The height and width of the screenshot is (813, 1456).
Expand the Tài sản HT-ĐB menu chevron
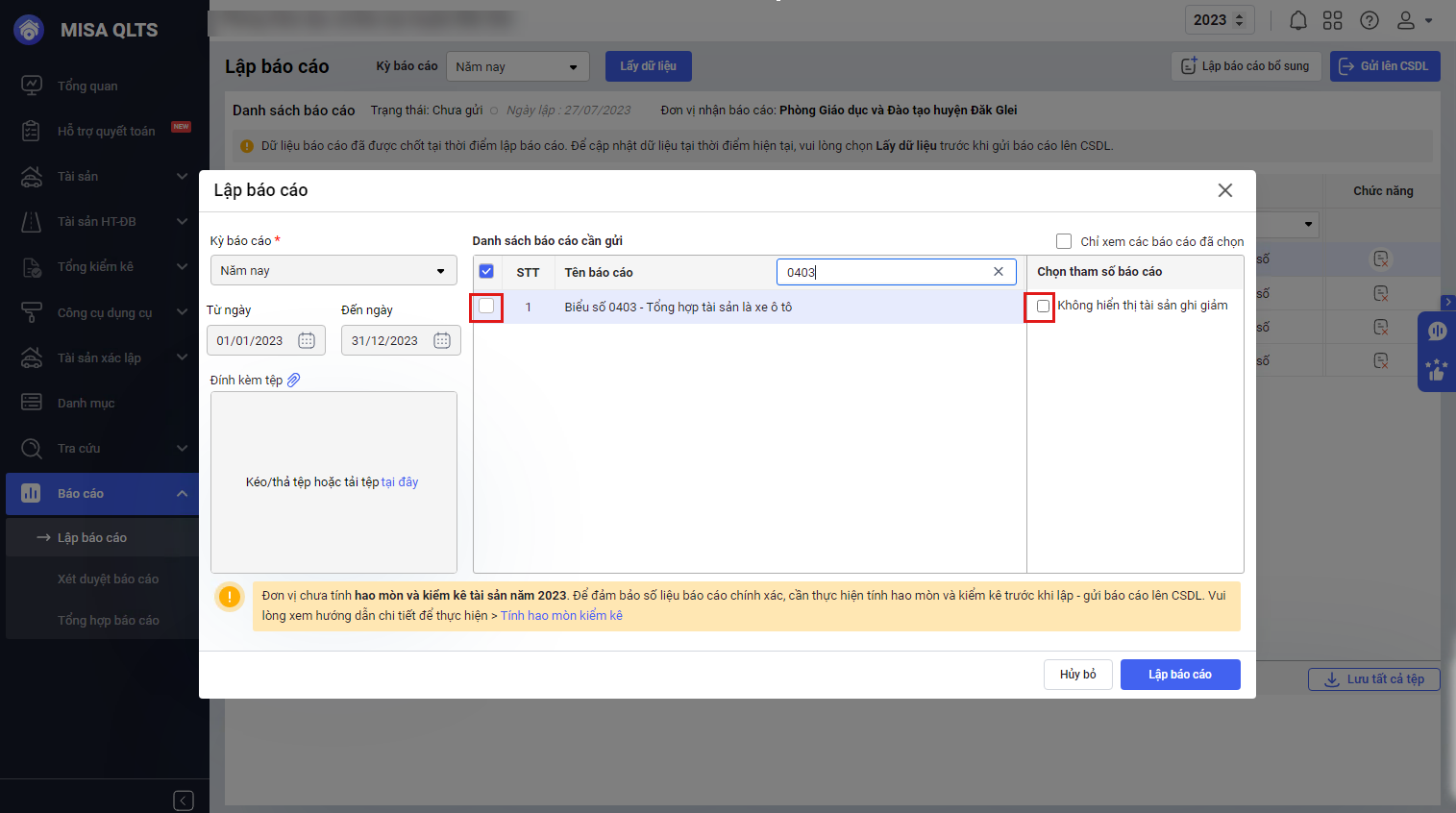182,221
